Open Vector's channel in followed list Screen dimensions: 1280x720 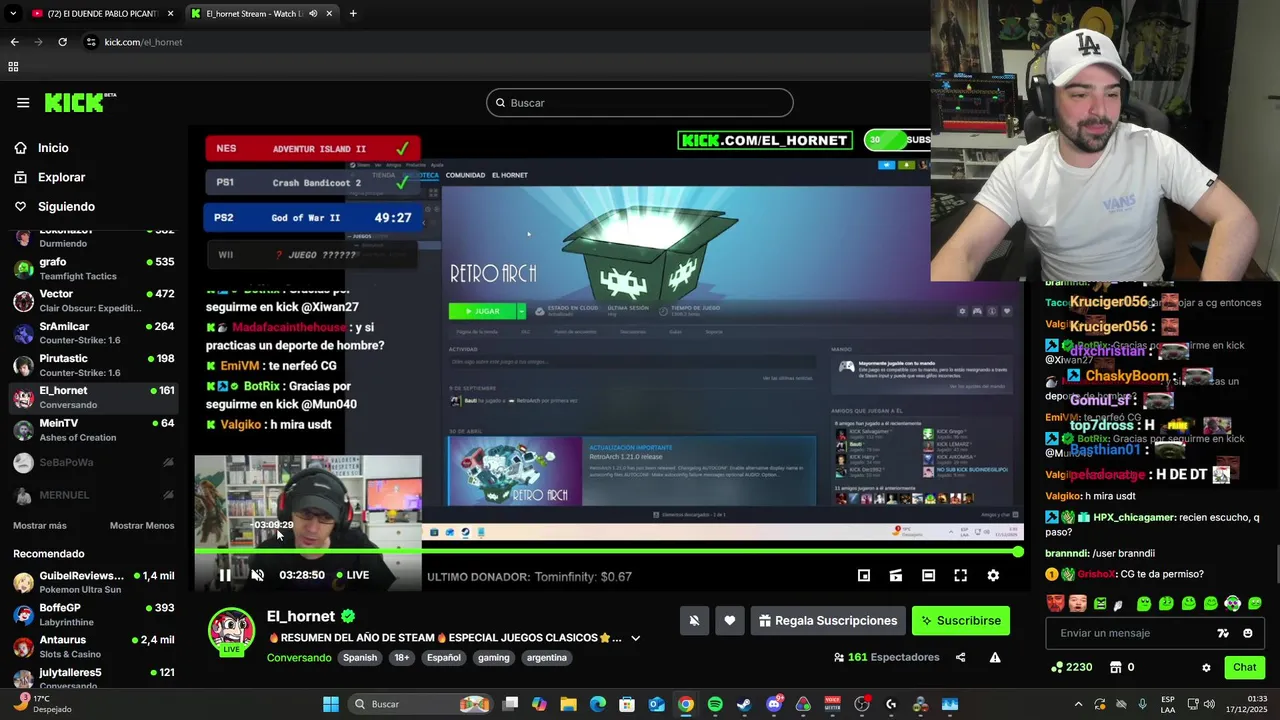tap(94, 300)
